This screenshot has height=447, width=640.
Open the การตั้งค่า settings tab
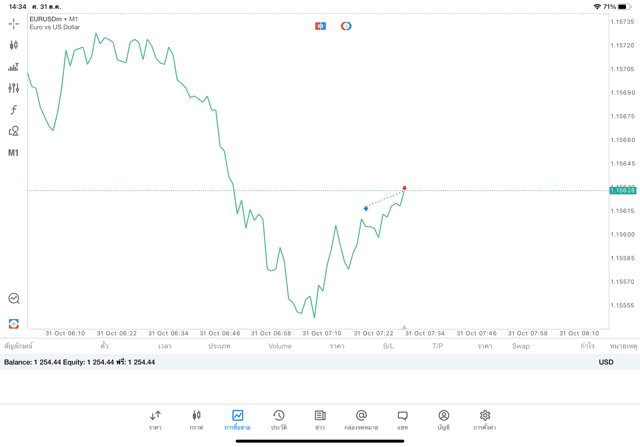click(x=485, y=420)
